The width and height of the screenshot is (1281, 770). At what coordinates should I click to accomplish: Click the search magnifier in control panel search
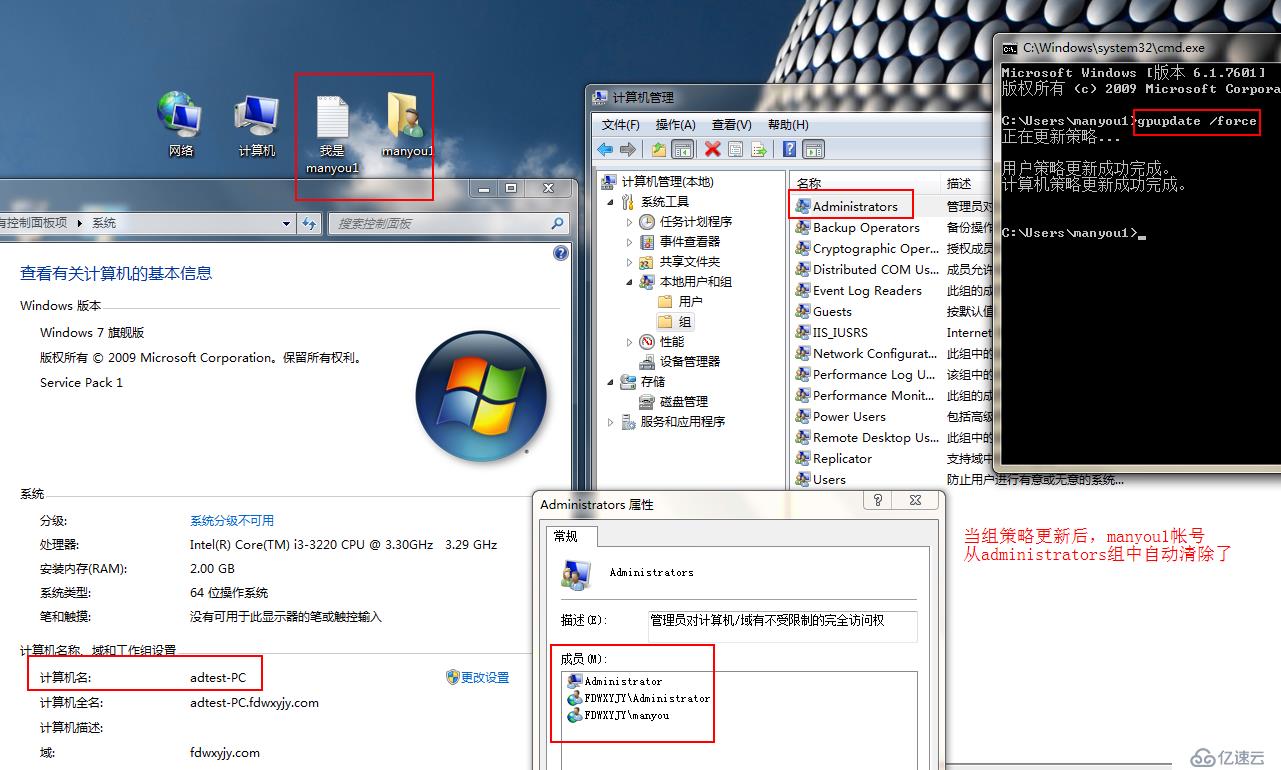pos(557,223)
